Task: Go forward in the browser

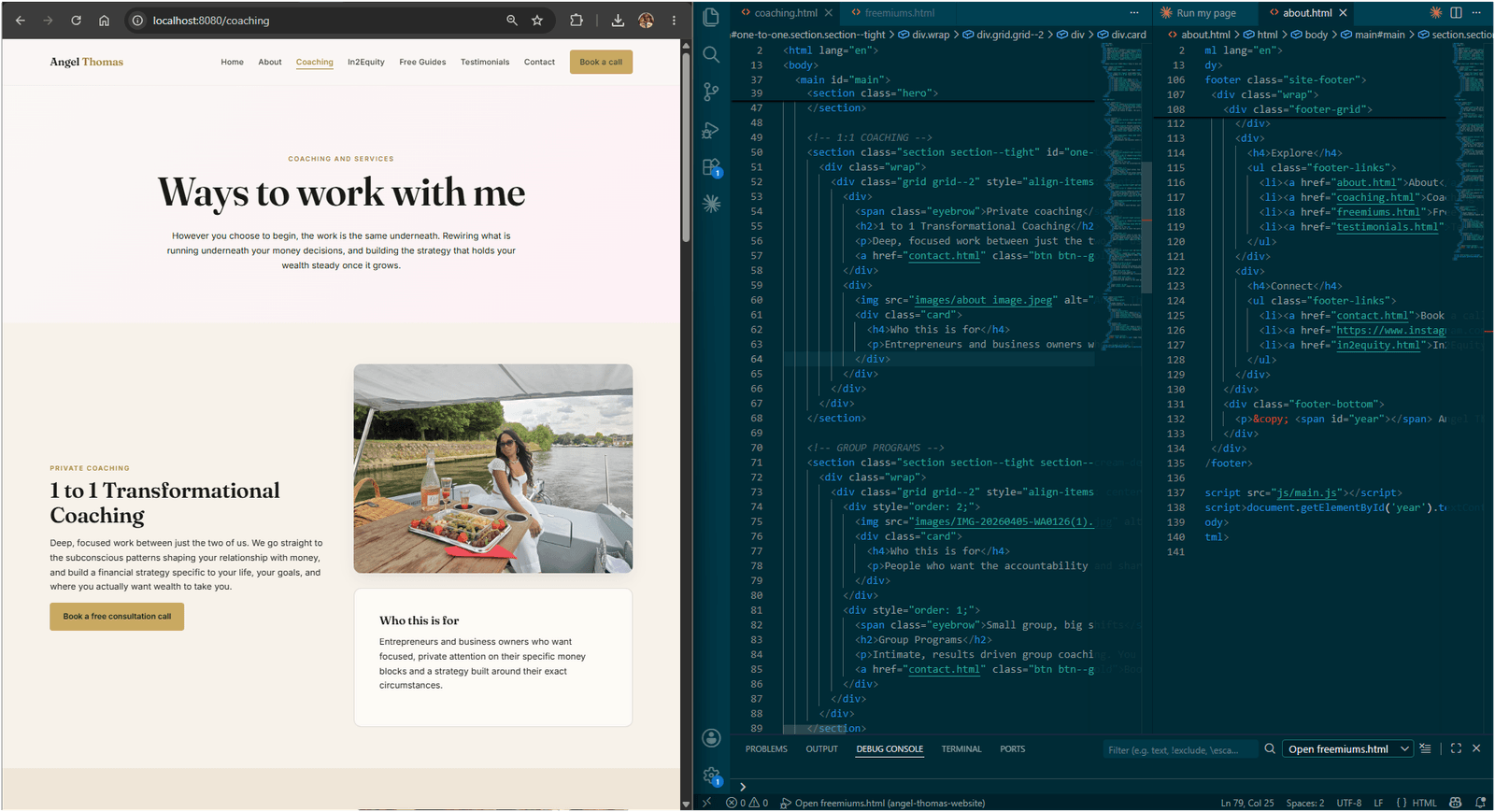Action: pyautogui.click(x=48, y=20)
